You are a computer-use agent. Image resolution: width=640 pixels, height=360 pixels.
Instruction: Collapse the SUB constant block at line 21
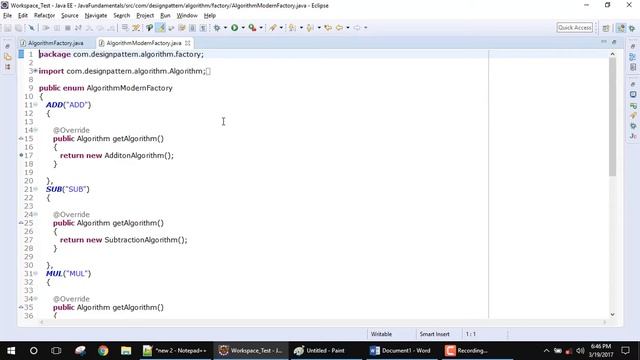[36, 189]
